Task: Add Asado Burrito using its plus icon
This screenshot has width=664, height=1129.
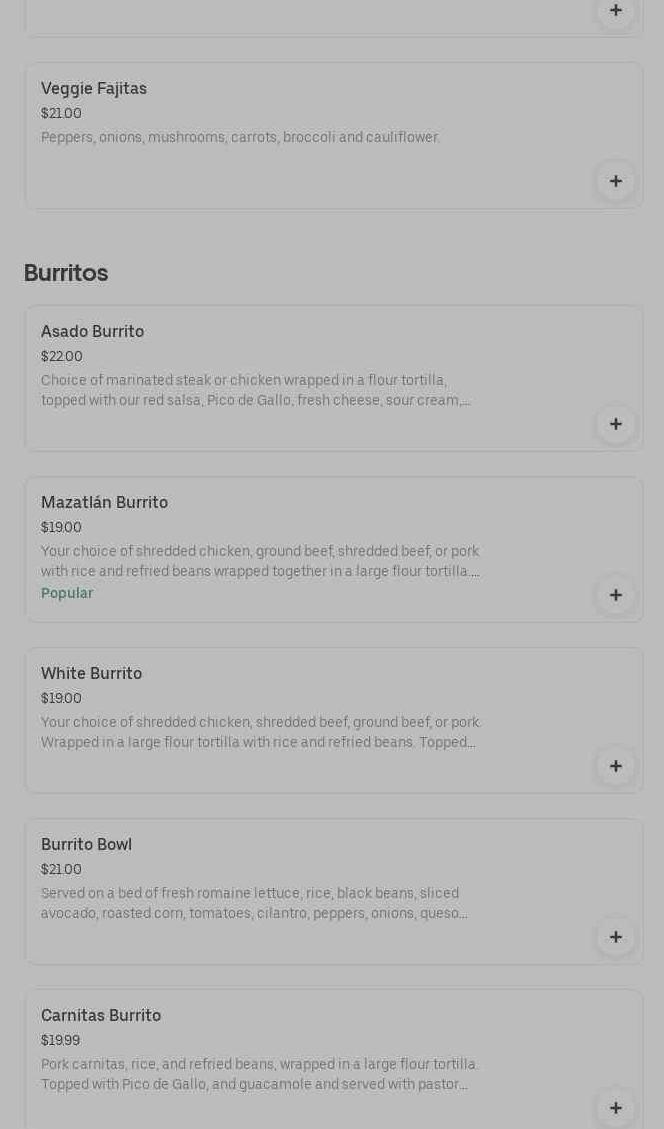Action: (x=616, y=424)
